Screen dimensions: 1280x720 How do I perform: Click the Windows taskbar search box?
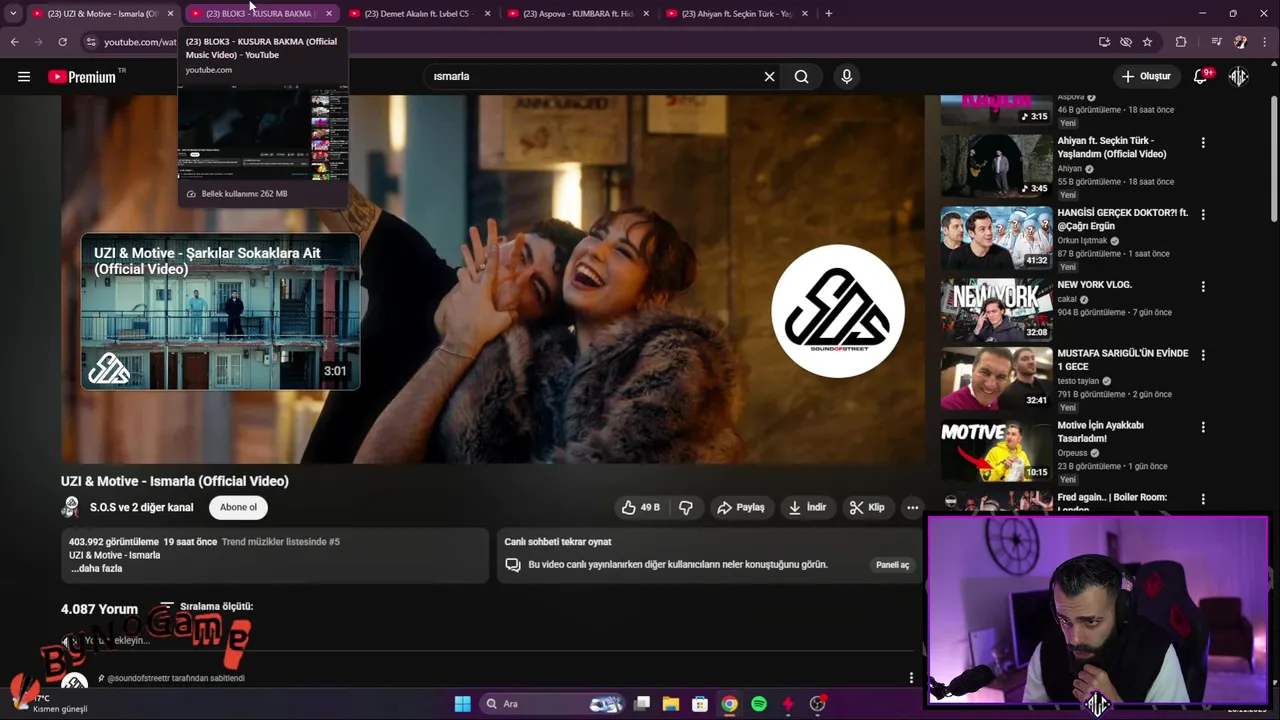551,704
